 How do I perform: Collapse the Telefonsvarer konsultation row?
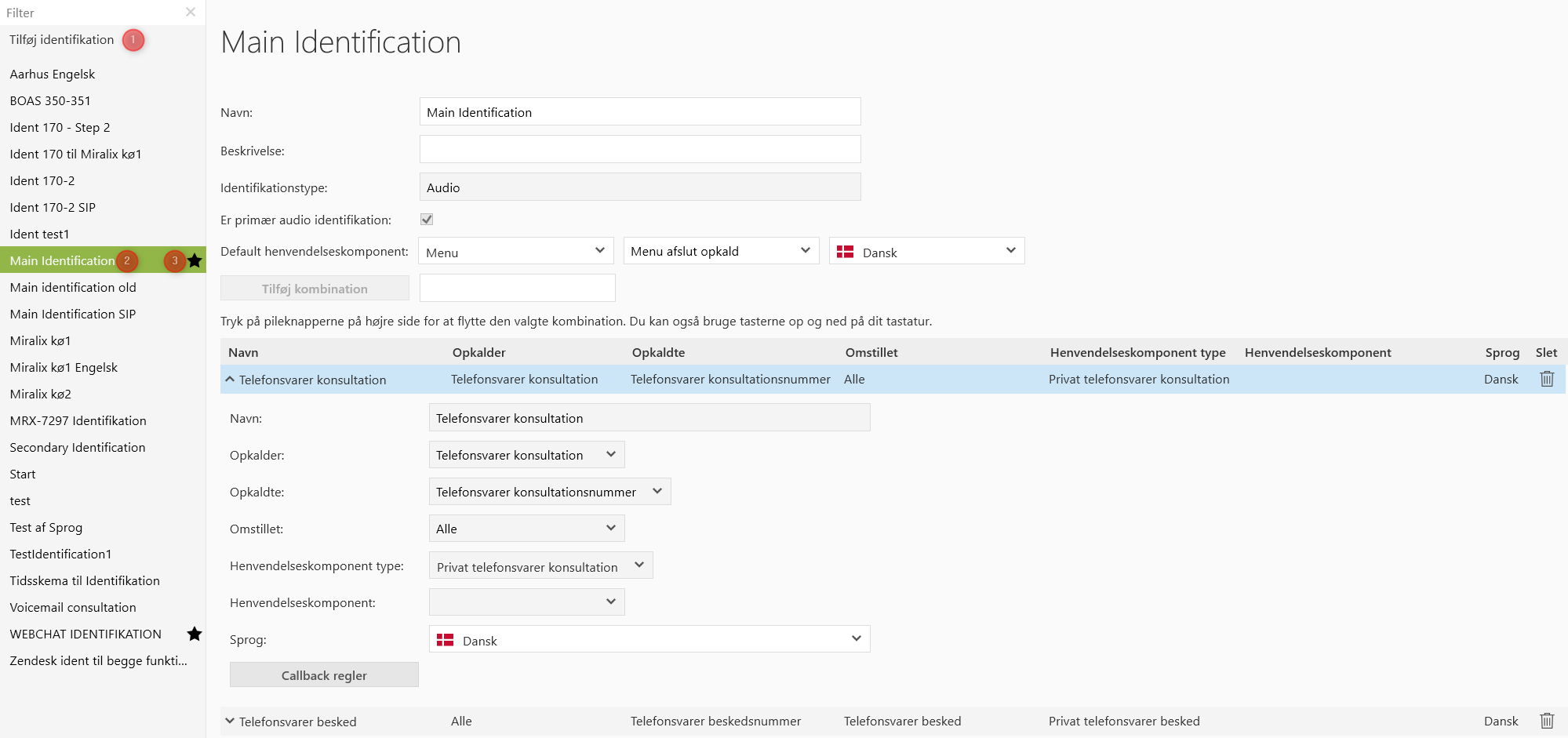click(230, 380)
